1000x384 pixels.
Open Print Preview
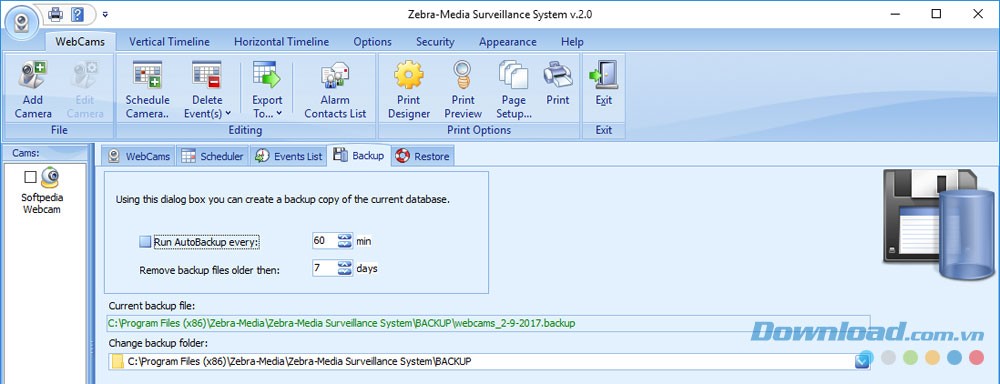pos(463,89)
